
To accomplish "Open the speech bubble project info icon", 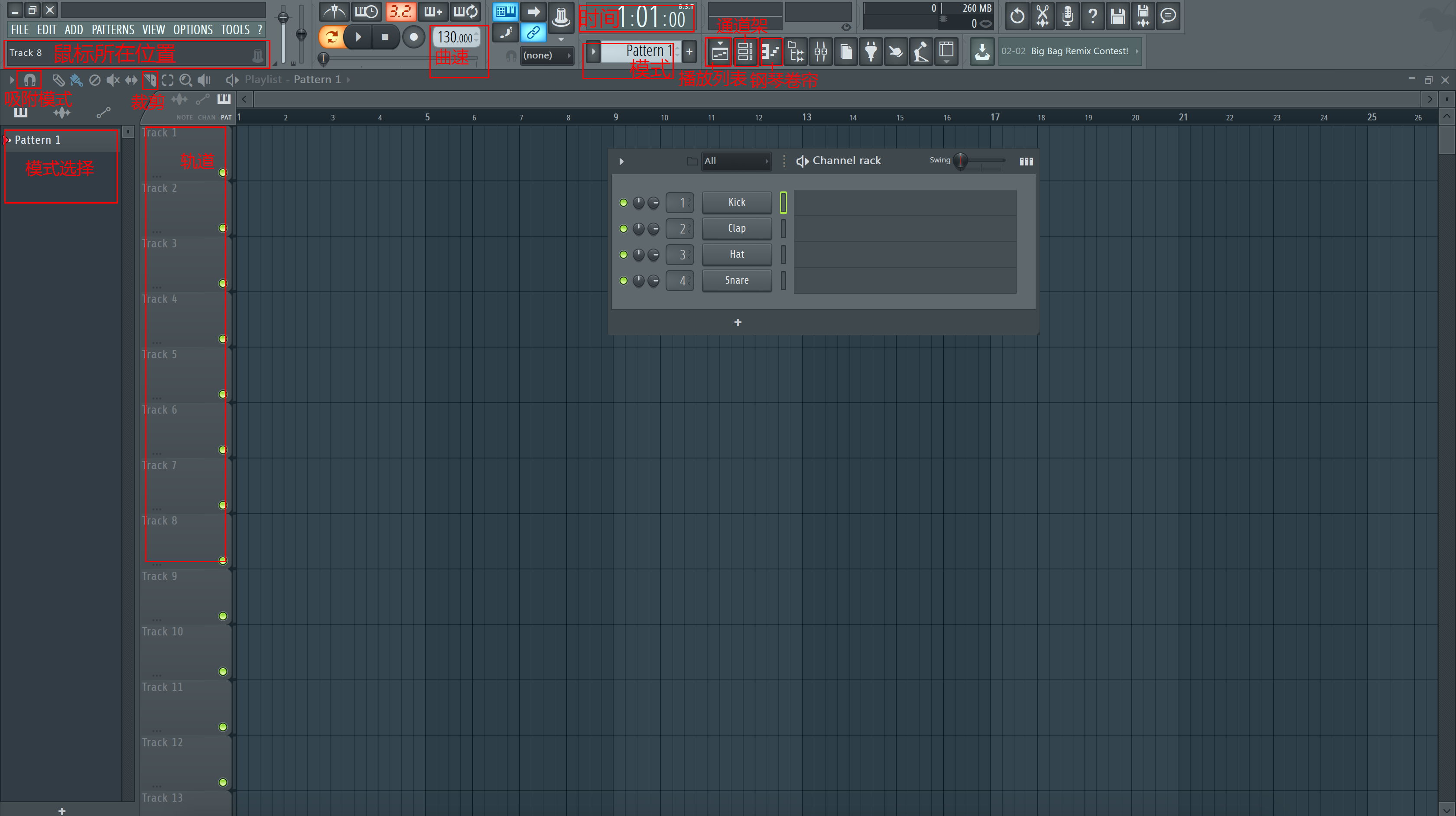I will point(1168,16).
